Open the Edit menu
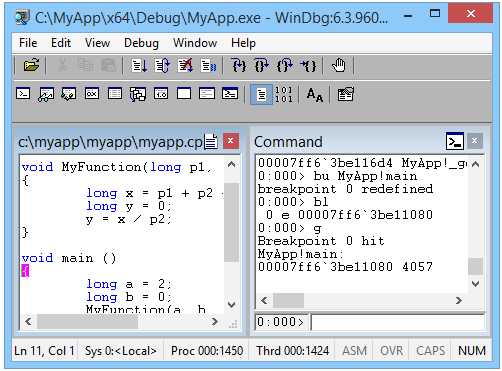This screenshot has width=502, height=371. coord(61,43)
